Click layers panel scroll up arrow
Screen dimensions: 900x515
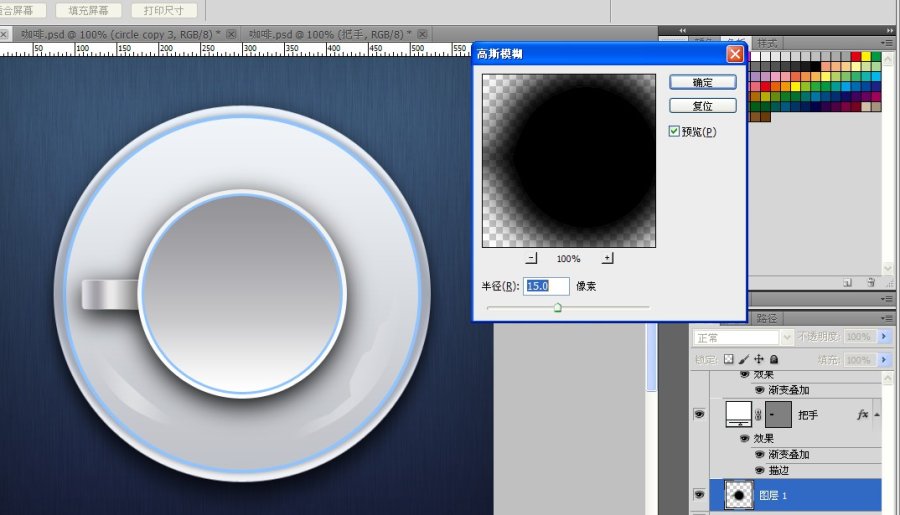tap(888, 378)
